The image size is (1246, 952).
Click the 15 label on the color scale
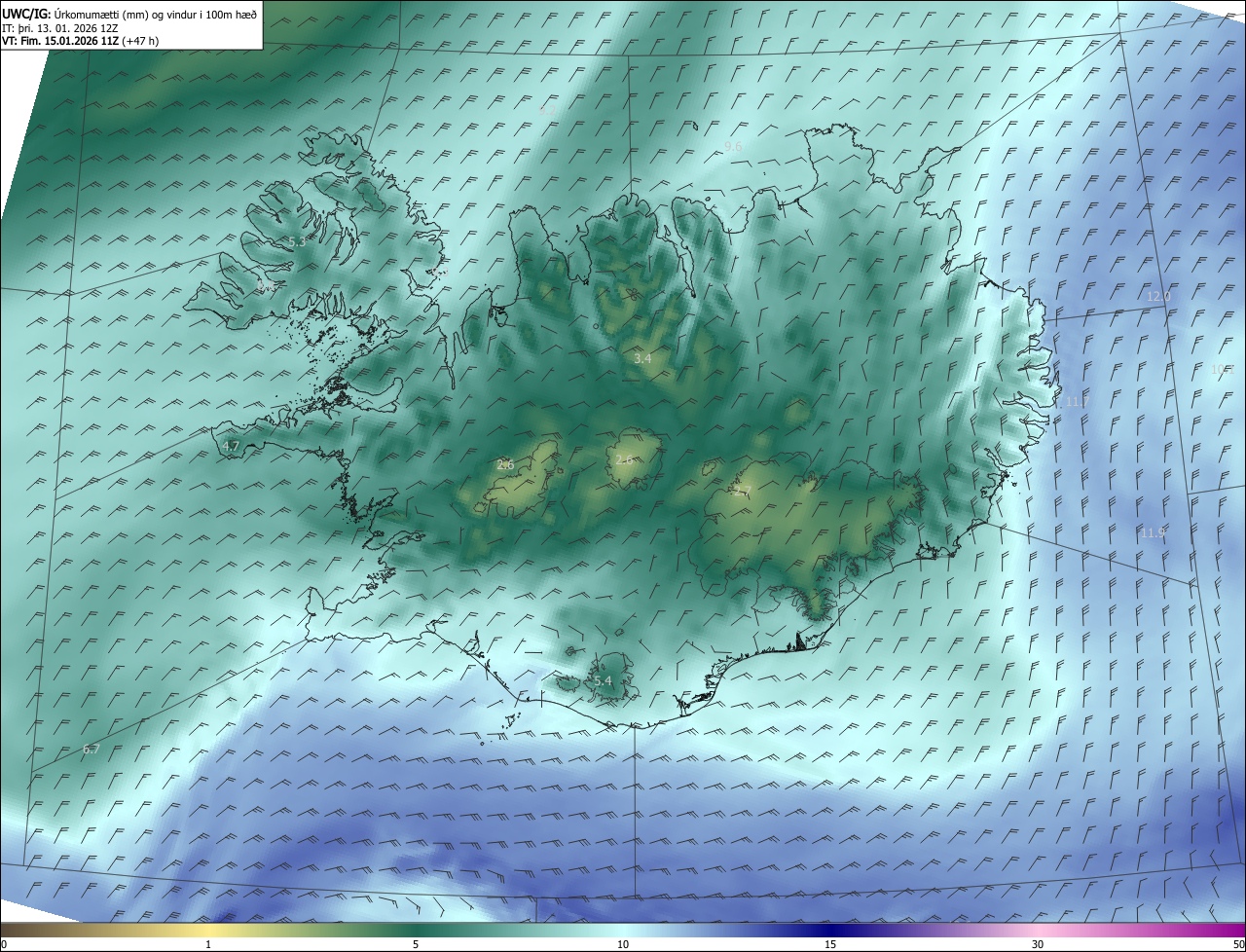coord(830,945)
